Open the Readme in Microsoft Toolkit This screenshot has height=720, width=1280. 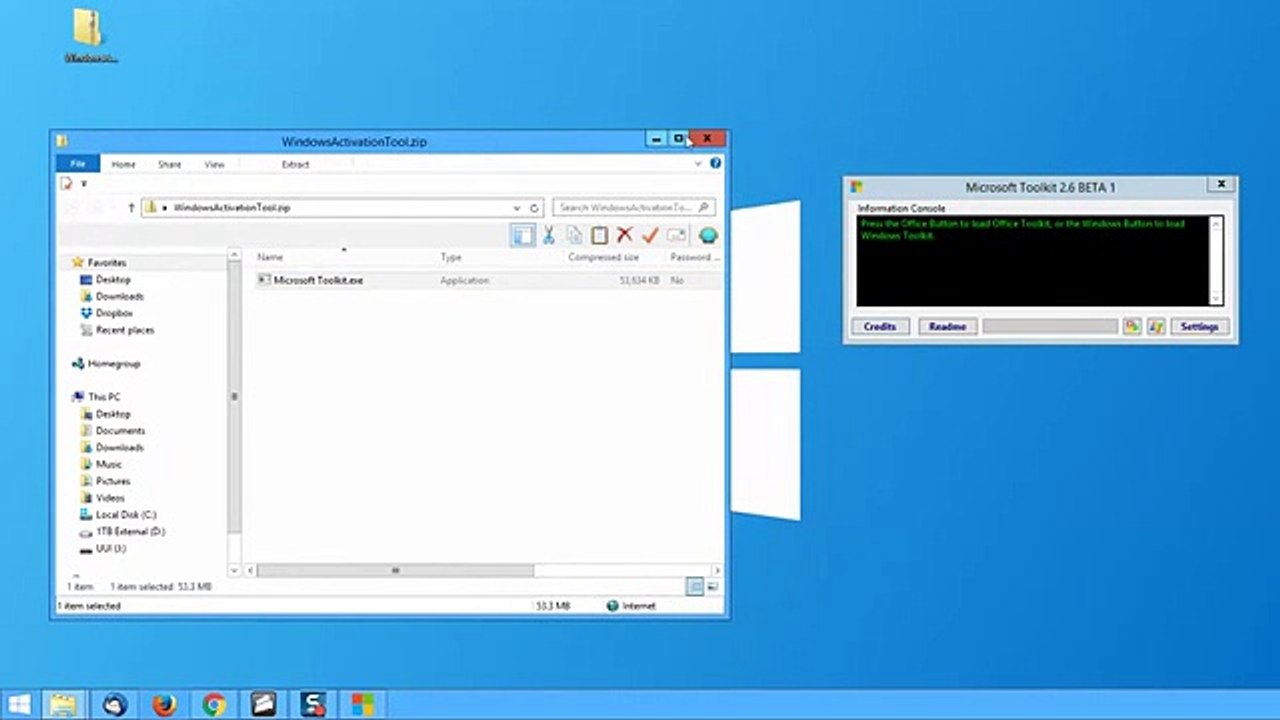pos(947,327)
